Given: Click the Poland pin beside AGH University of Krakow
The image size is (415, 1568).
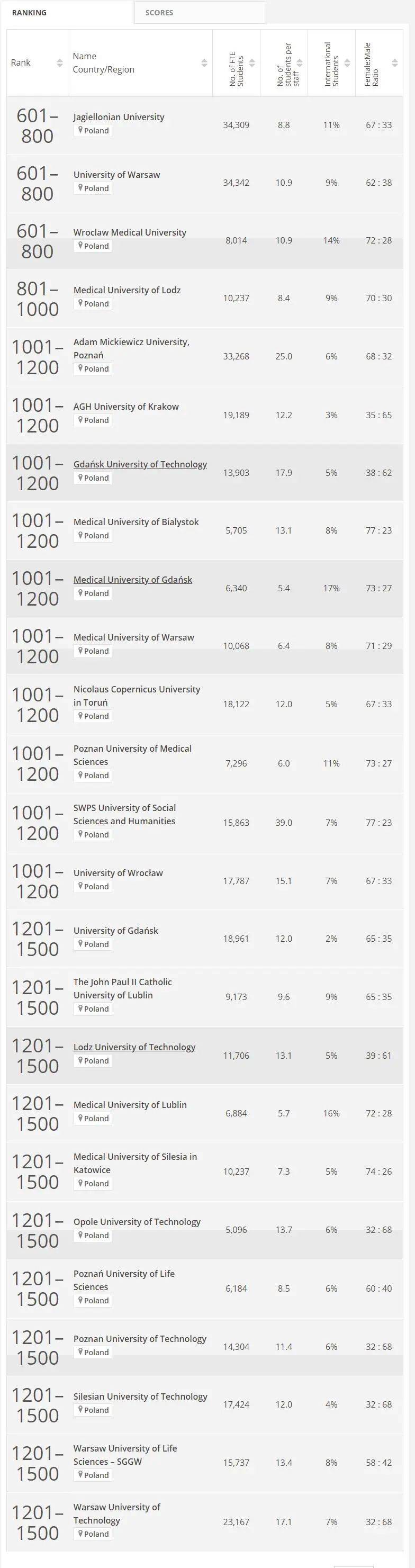Looking at the screenshot, I should pos(93,420).
